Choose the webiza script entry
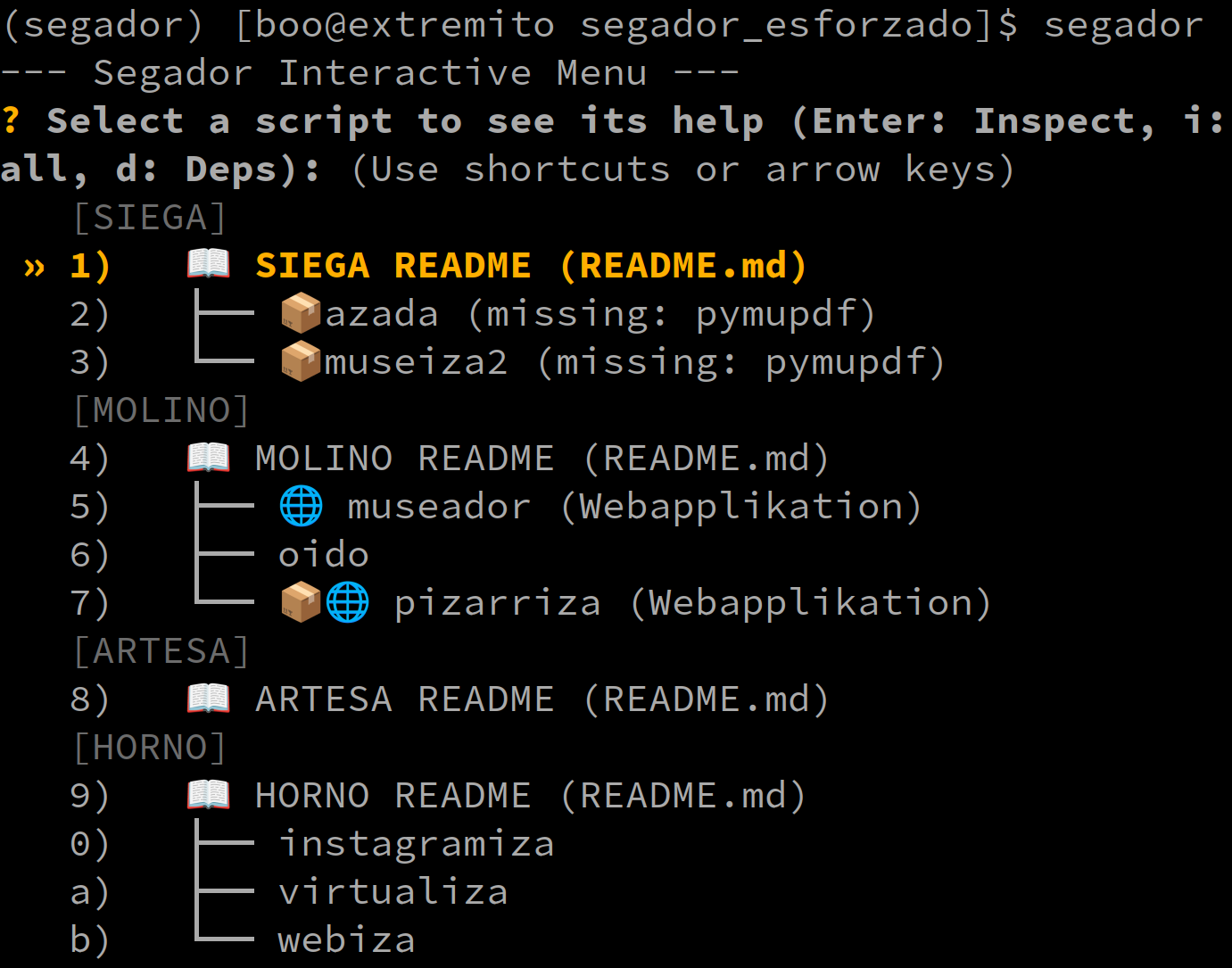This screenshot has height=968, width=1232. pos(346,940)
